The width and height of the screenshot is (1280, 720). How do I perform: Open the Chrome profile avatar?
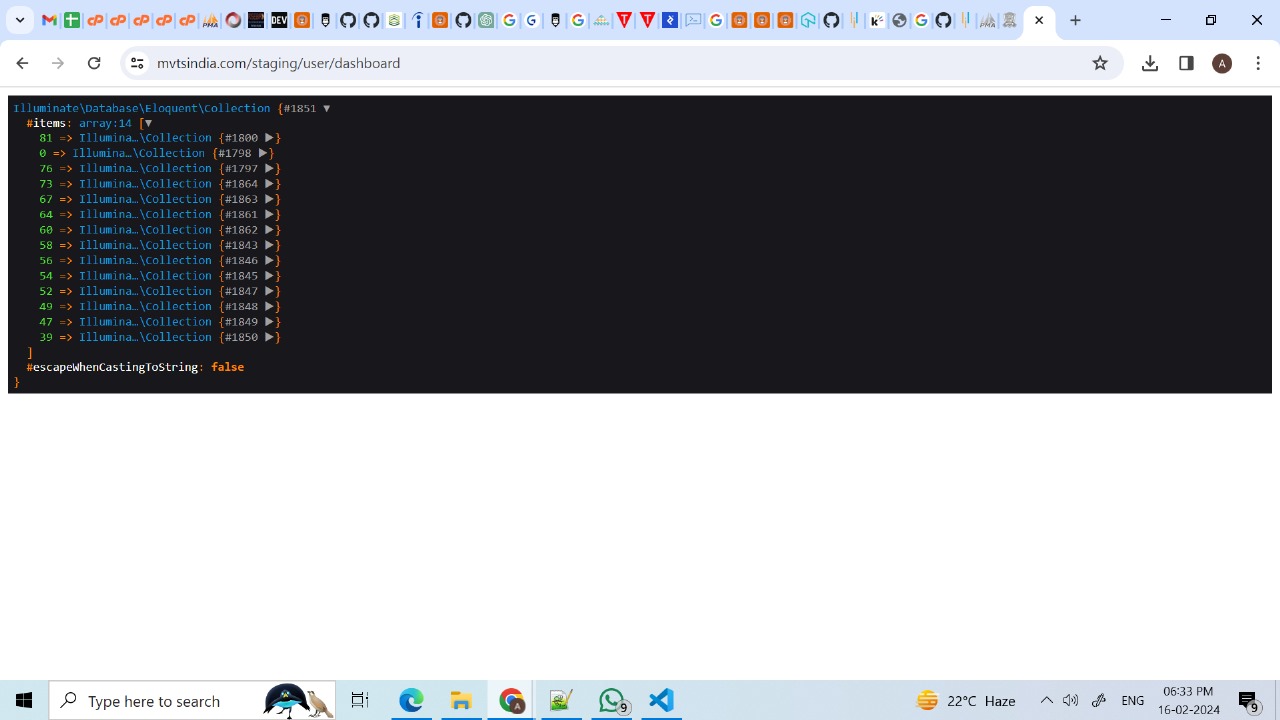(x=1222, y=63)
